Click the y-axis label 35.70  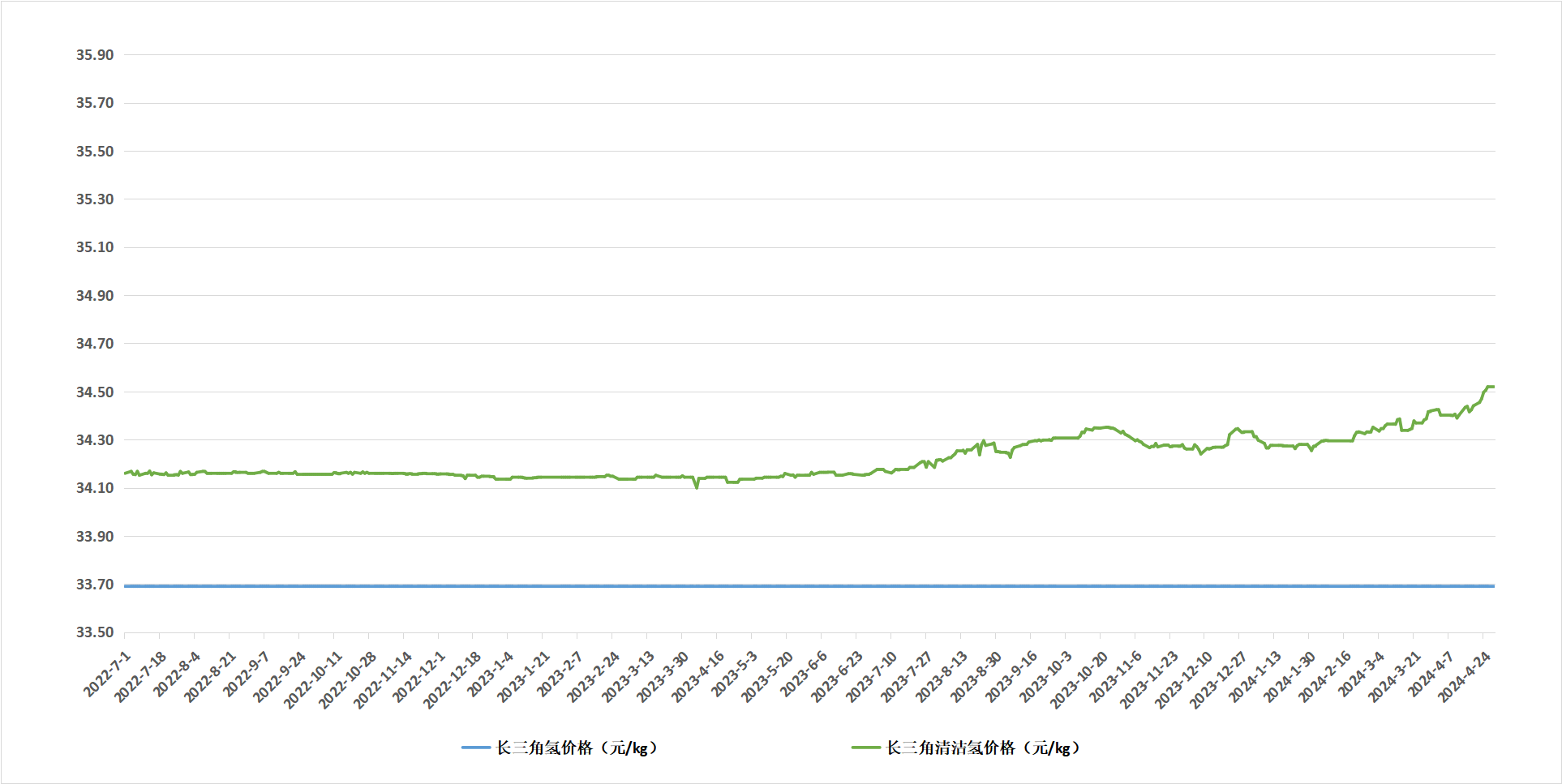tap(95, 103)
